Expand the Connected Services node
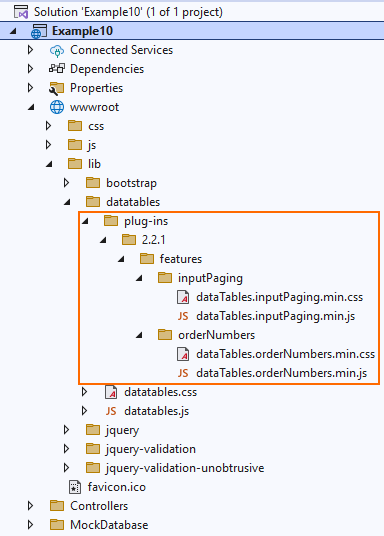The image size is (384, 536). click(x=30, y=50)
